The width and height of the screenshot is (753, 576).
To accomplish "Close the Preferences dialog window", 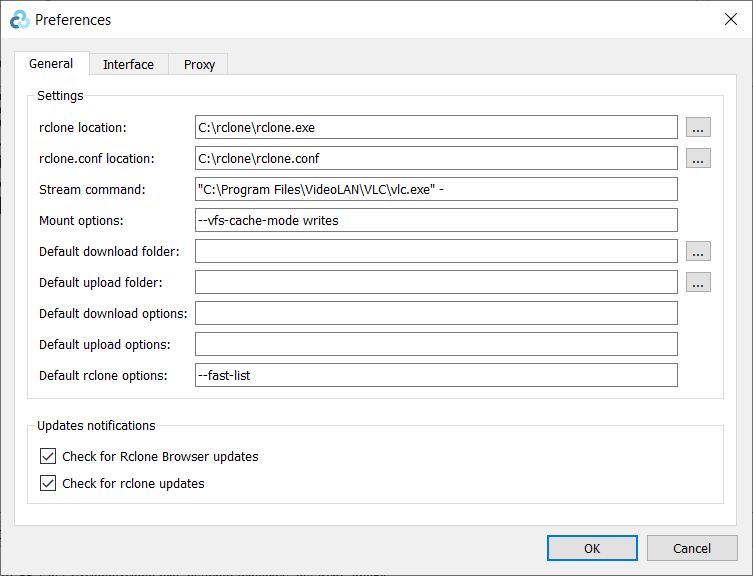I will pos(730,19).
